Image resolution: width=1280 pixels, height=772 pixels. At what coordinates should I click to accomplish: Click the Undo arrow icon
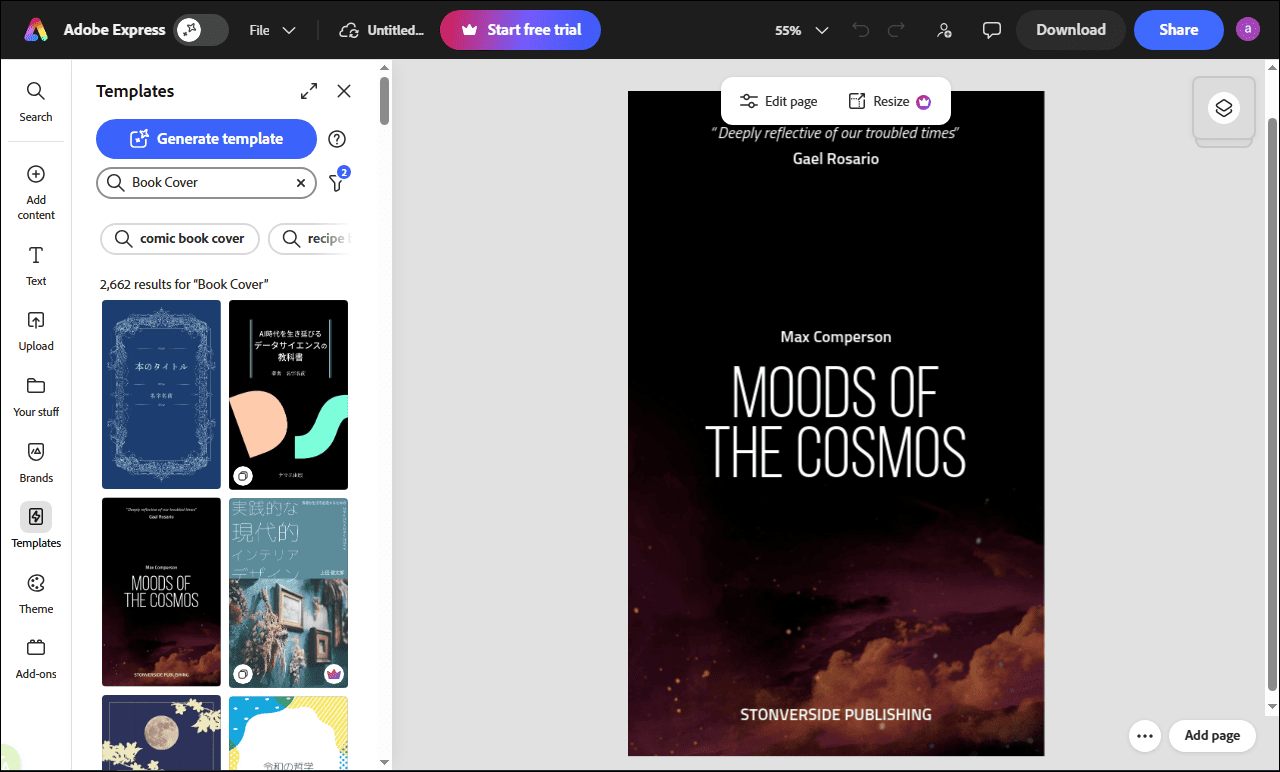860,30
